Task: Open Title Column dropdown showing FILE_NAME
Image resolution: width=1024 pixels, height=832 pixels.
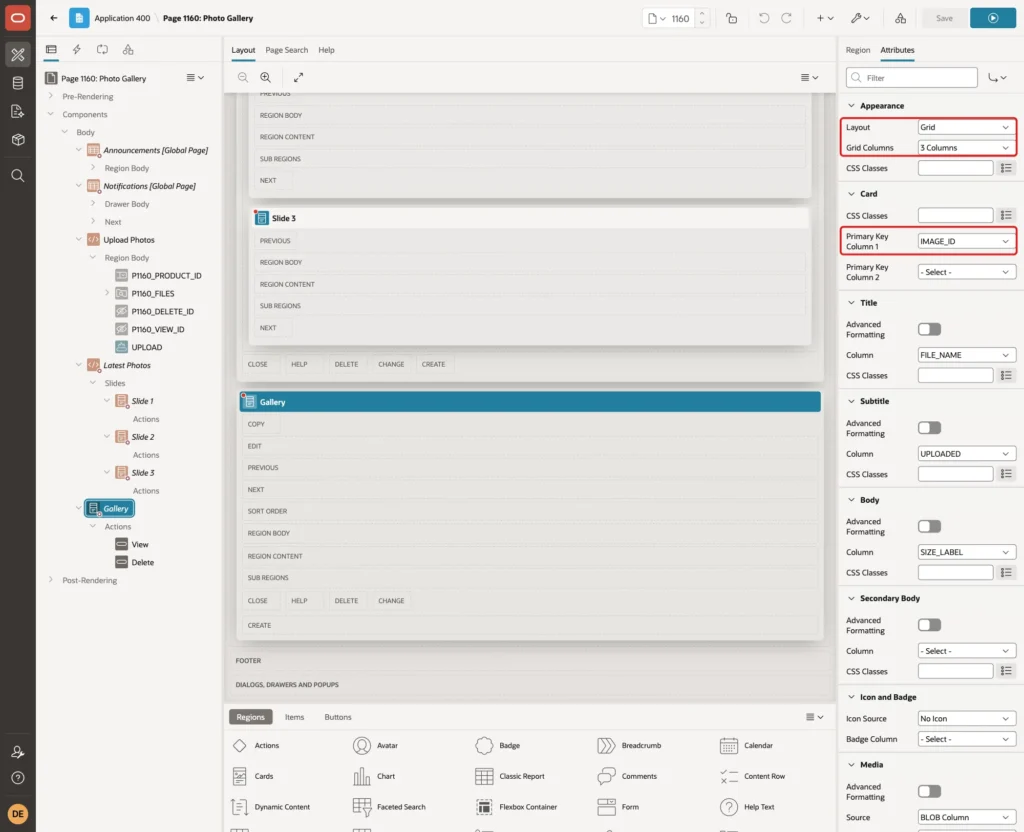Action: 966,355
